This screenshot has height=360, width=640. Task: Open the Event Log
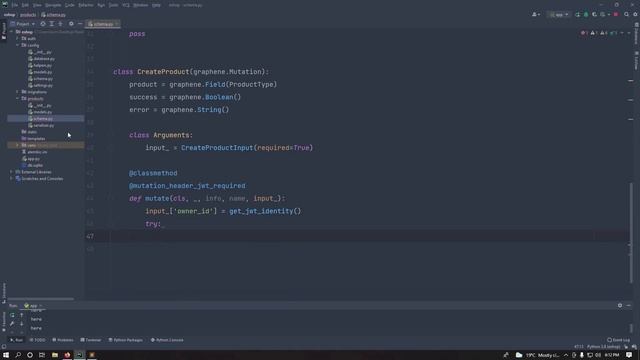pos(618,340)
